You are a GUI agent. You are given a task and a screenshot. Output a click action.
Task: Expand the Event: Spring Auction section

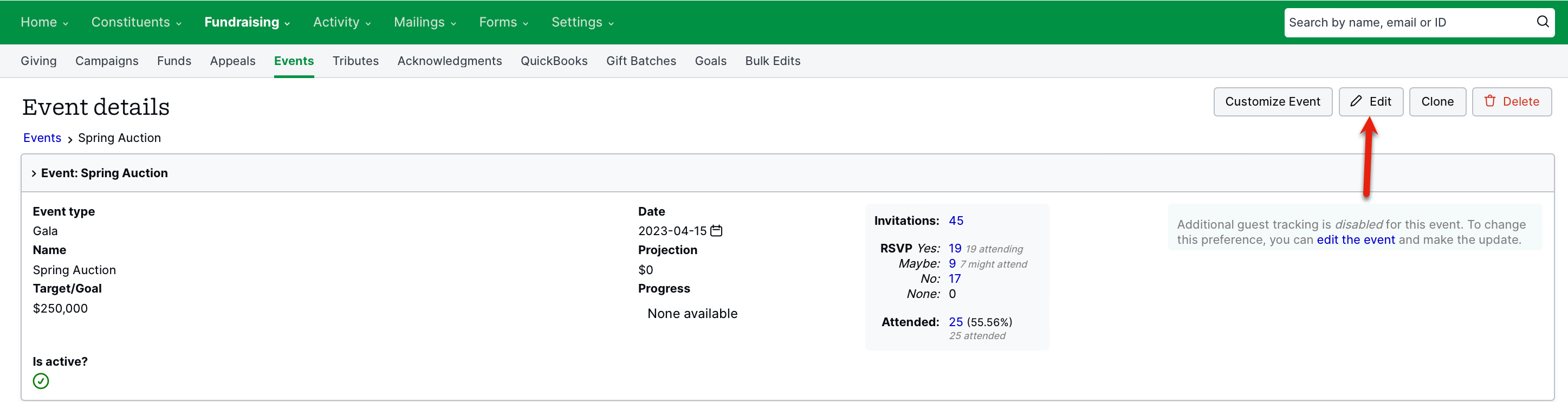99,173
